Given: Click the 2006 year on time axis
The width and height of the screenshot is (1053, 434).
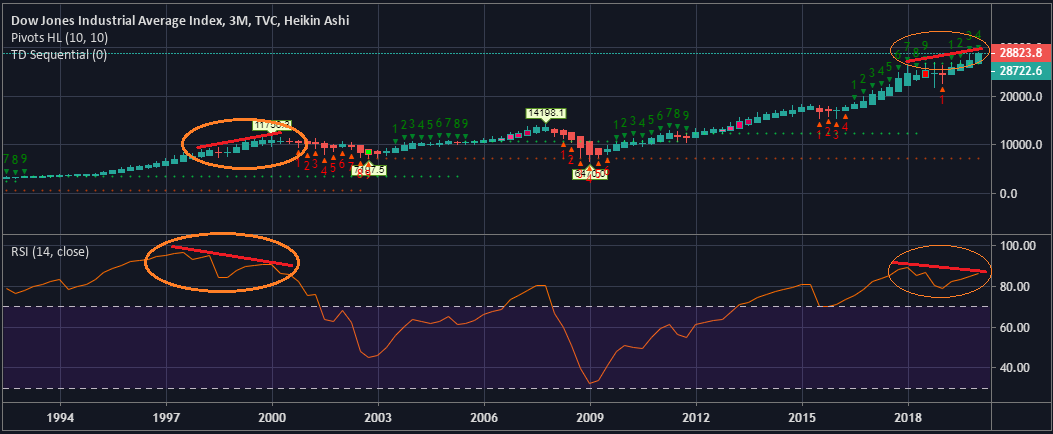Looking at the screenshot, I should 484,417.
